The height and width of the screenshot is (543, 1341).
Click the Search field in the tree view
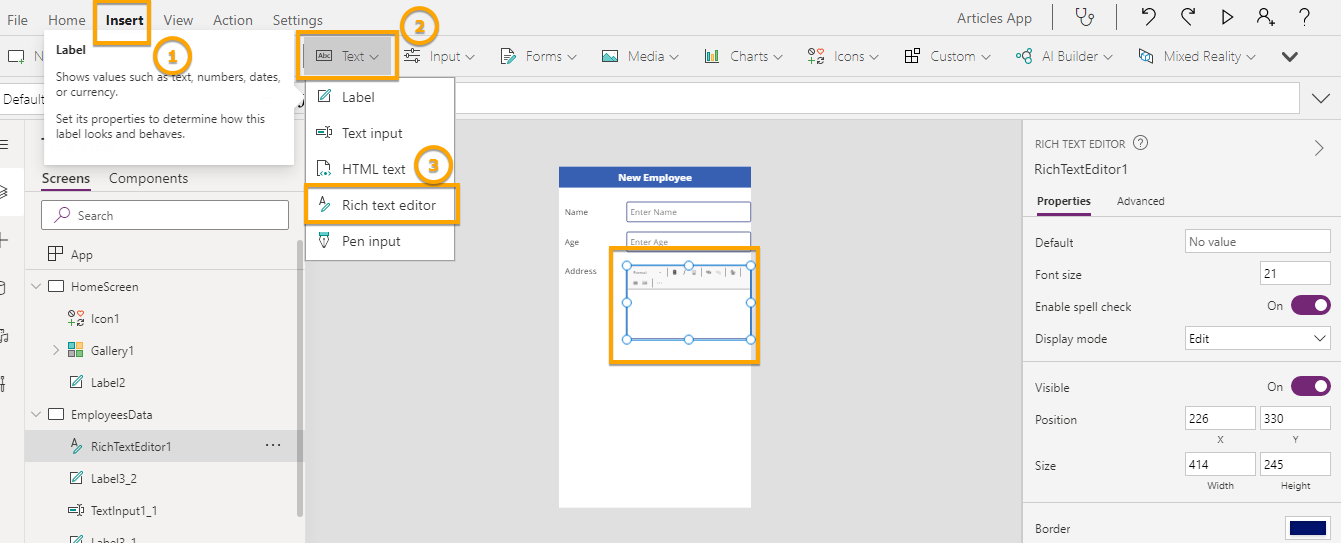tap(165, 215)
